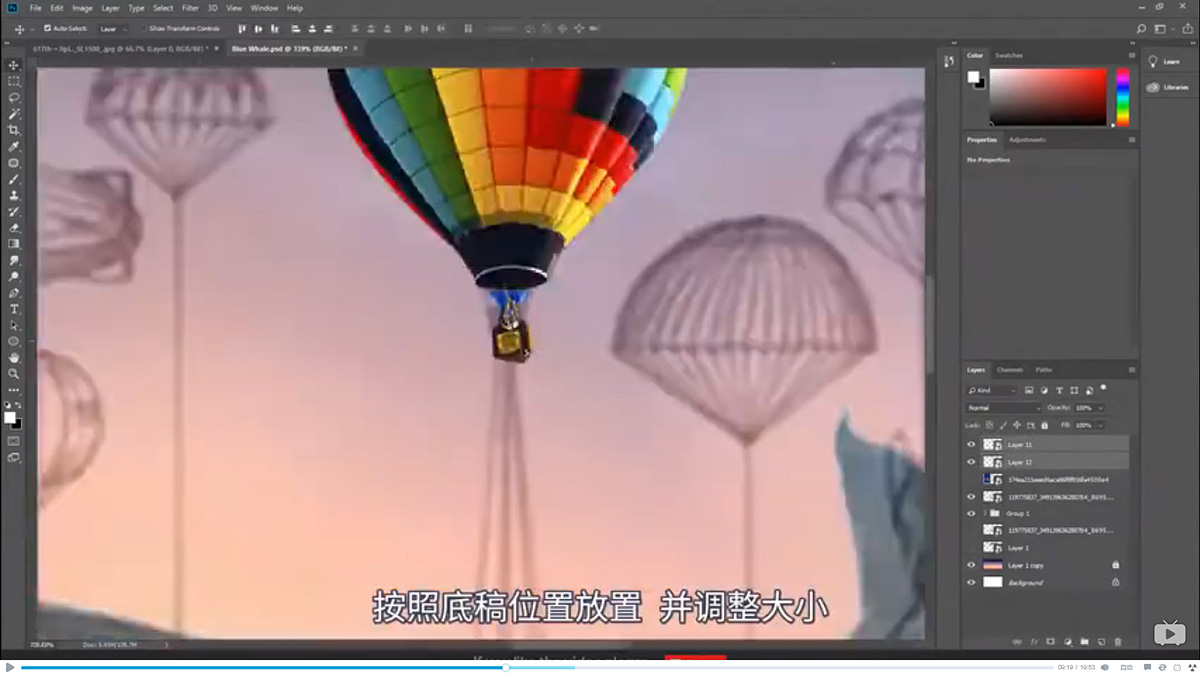Select the Crop tool
The width and height of the screenshot is (1200, 675).
14,130
